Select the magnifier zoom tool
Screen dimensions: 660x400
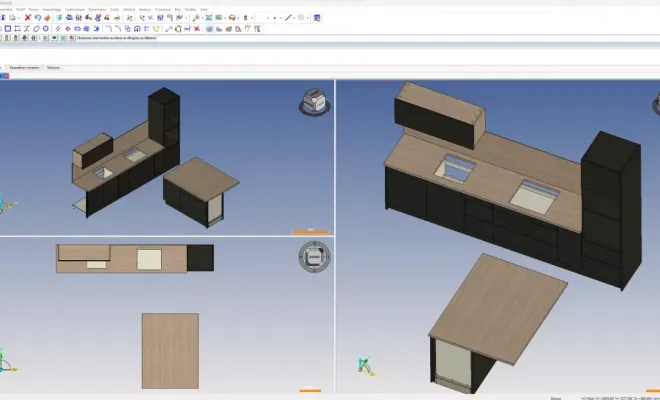click(196, 18)
